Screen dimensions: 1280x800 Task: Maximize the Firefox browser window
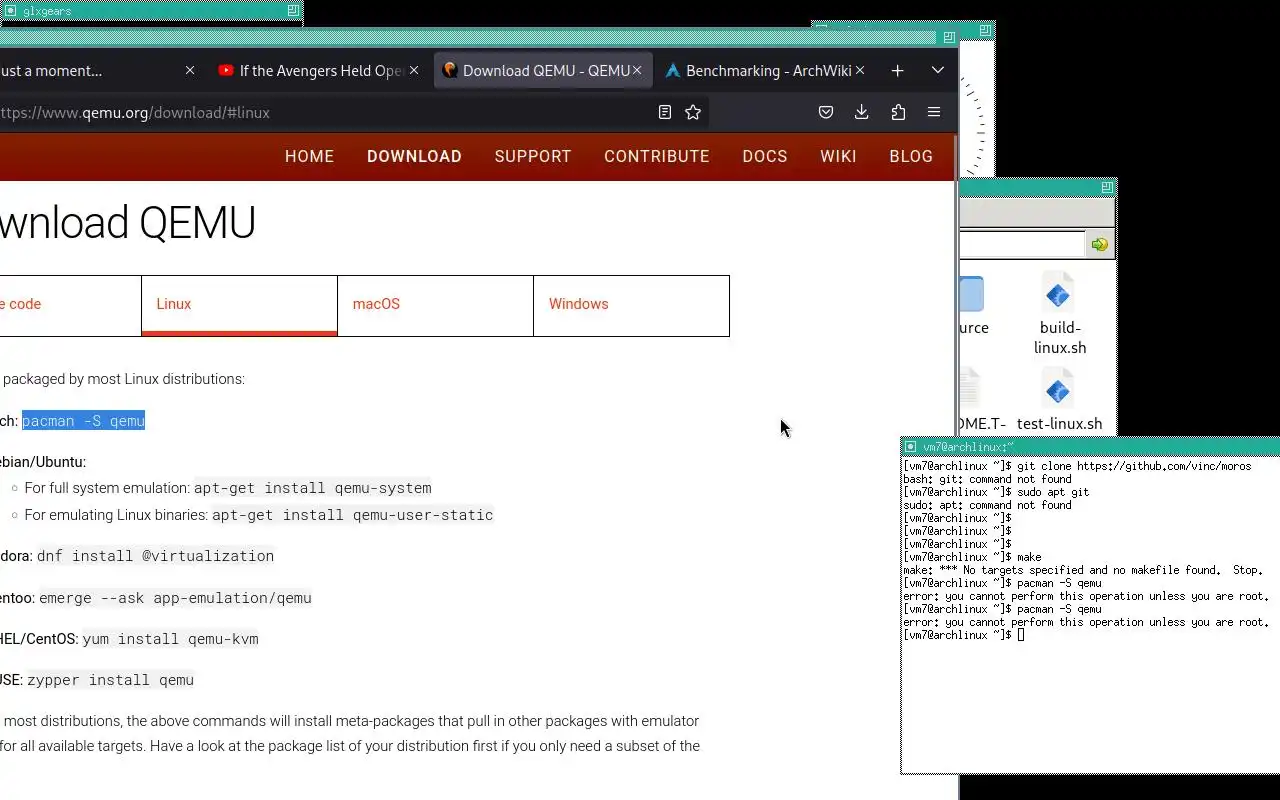point(949,37)
